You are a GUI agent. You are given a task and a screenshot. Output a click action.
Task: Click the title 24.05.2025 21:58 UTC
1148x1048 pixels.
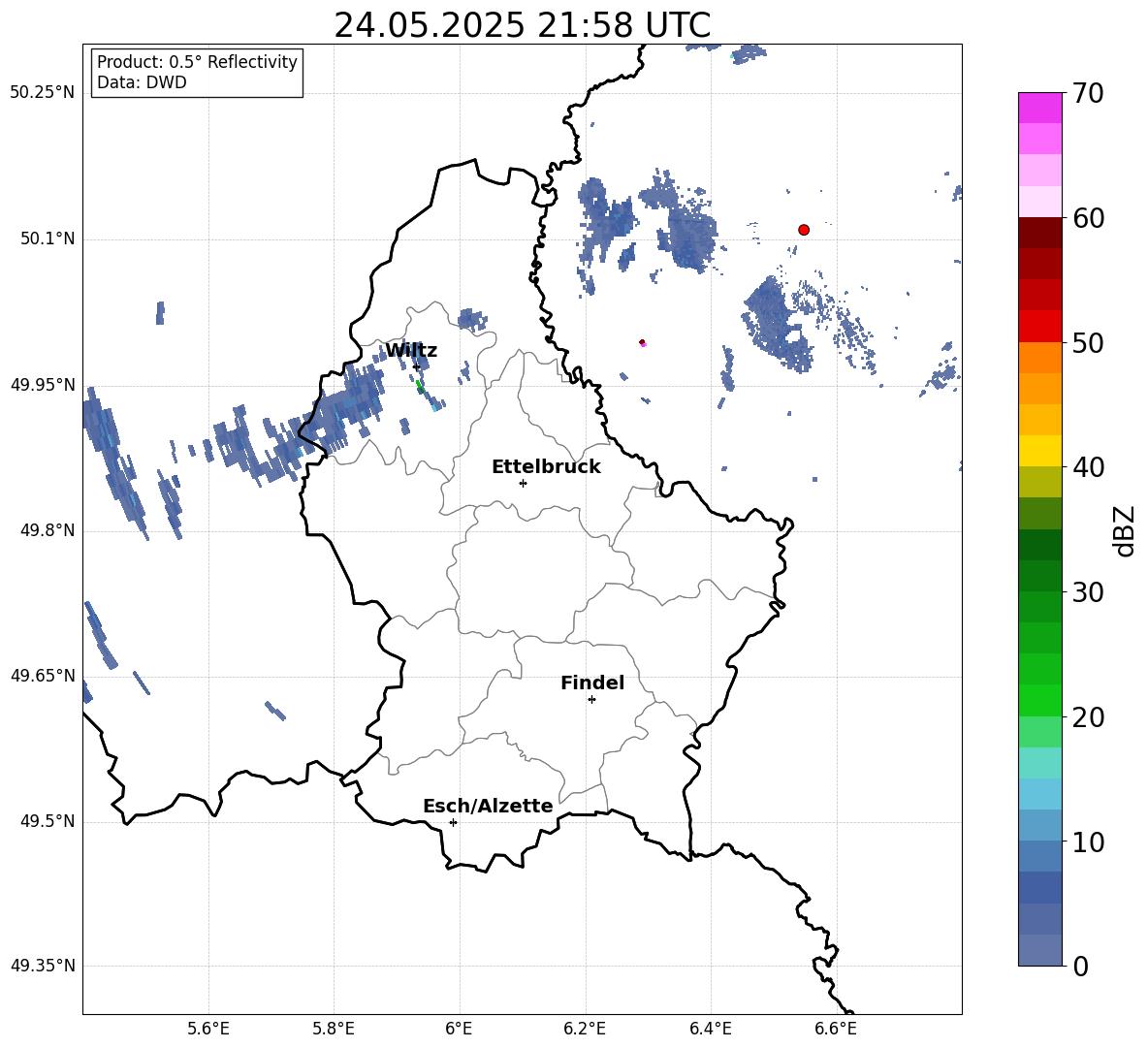tap(522, 25)
